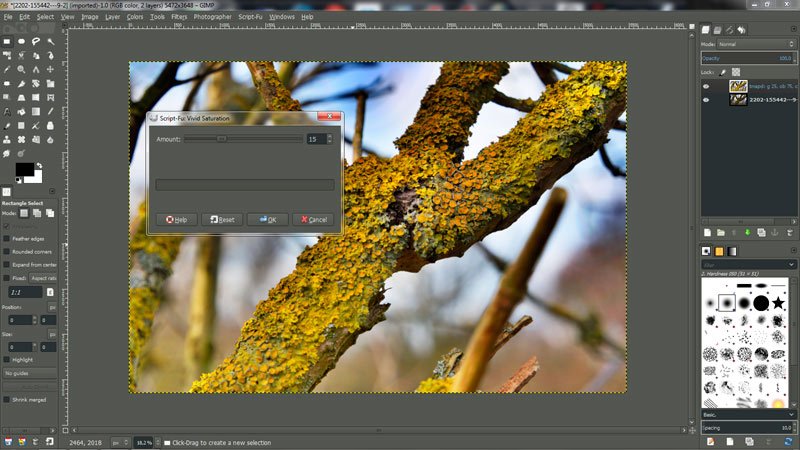Open the No guides dropdown

(30, 373)
